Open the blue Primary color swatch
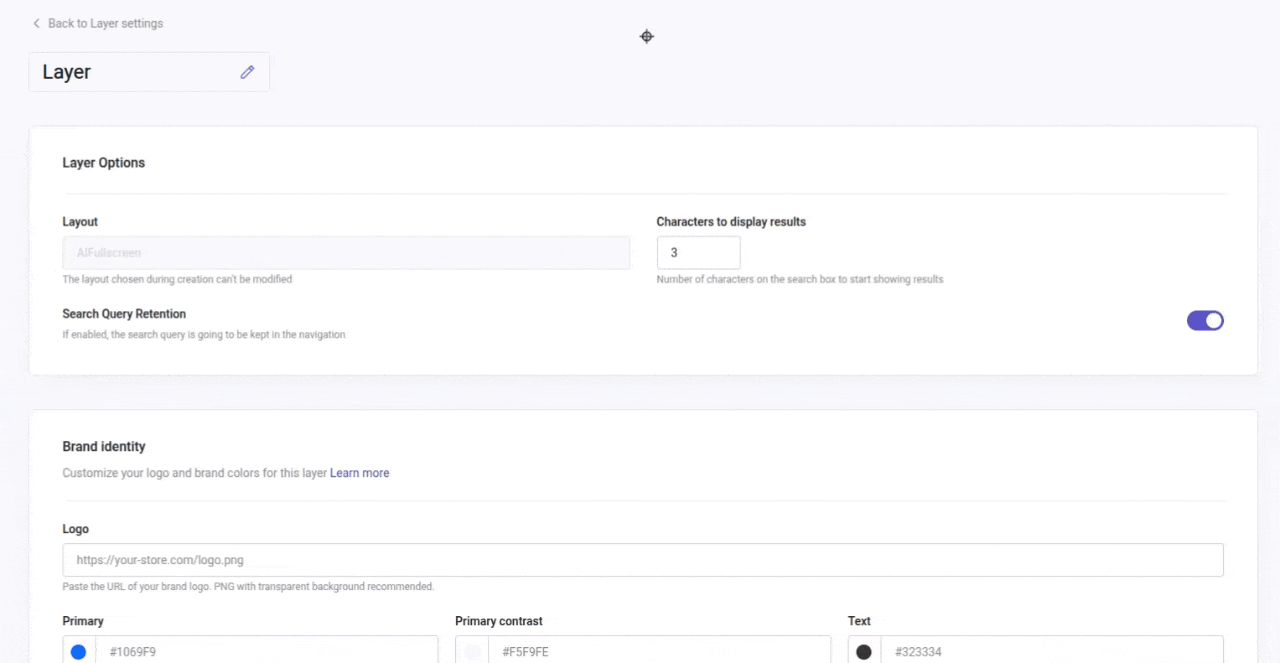The image size is (1280, 663). pyautogui.click(x=79, y=652)
